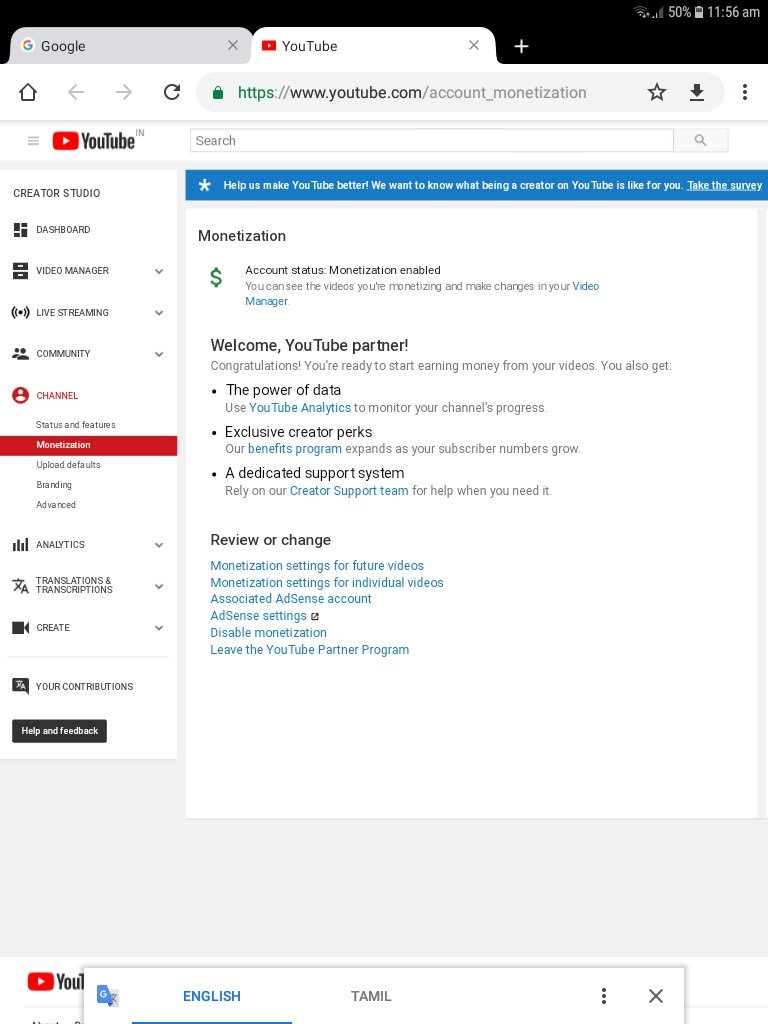Open Status and features
The height and width of the screenshot is (1024, 768).
click(76, 424)
